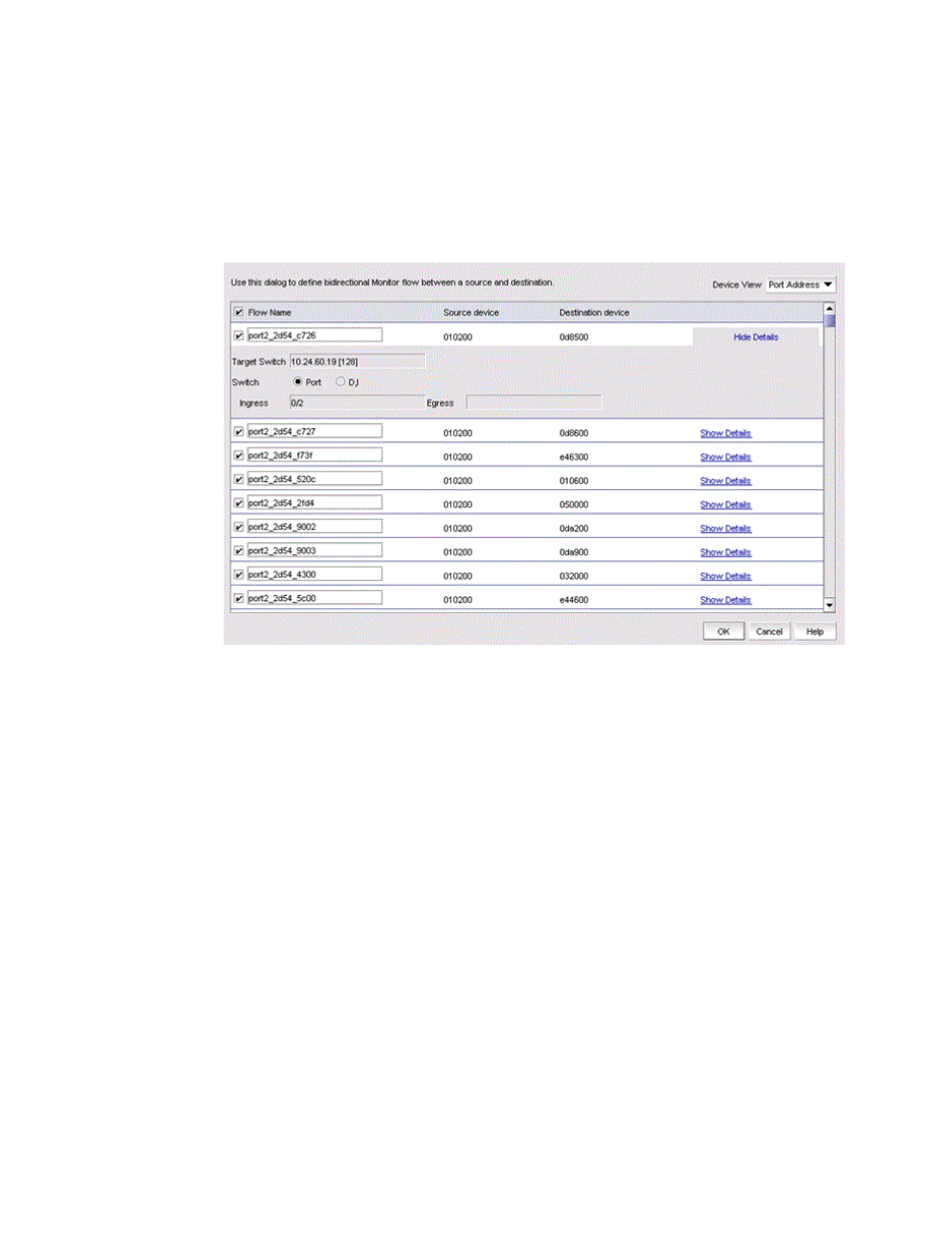The image size is (952, 1233).
Task: Toggle checkbox for flow port2_2d54_f73f
Action: click(238, 455)
